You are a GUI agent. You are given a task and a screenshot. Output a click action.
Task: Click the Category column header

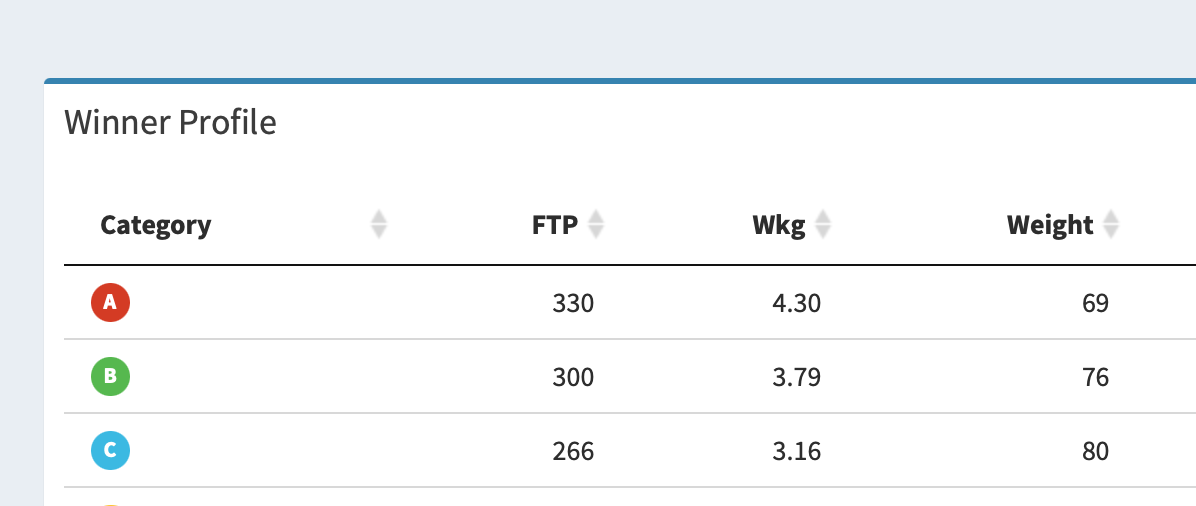pos(156,225)
